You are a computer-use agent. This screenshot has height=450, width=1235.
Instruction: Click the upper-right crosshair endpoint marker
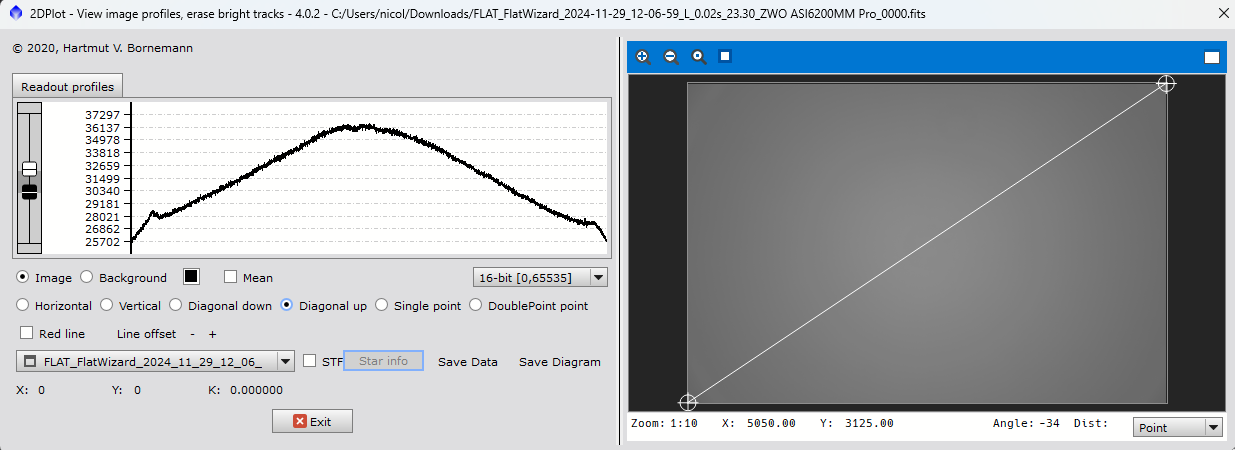tap(1166, 84)
